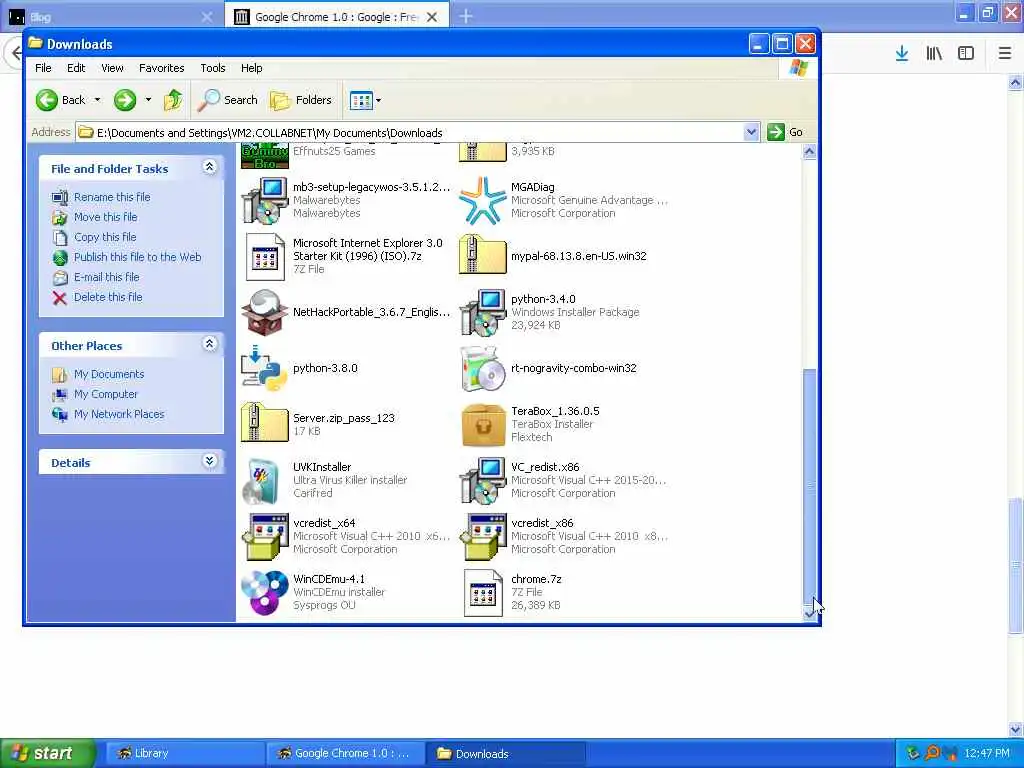Click the Start button
Image resolution: width=1024 pixels, height=768 pixels.
coord(47,754)
